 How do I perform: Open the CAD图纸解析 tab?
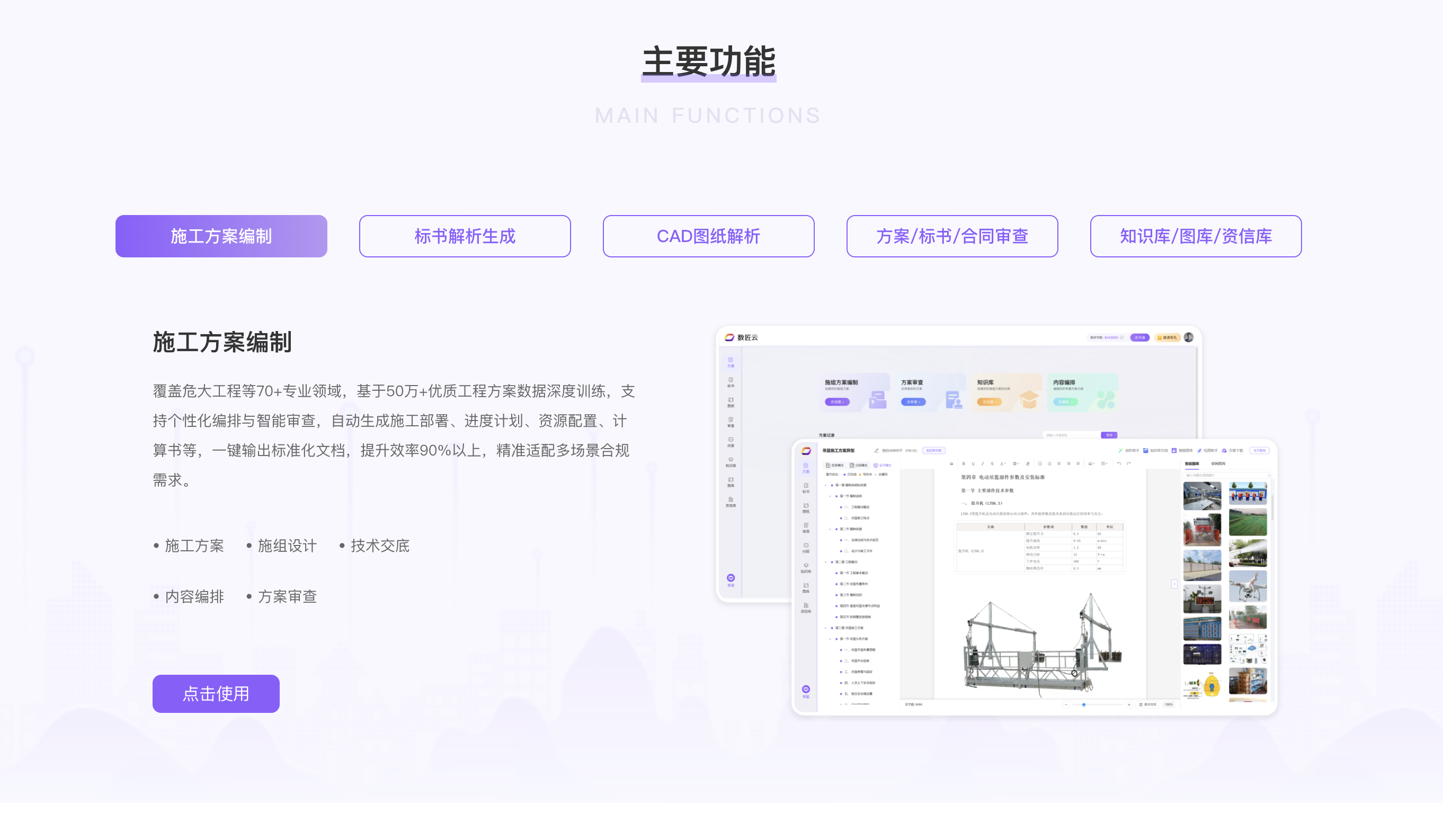coord(708,236)
